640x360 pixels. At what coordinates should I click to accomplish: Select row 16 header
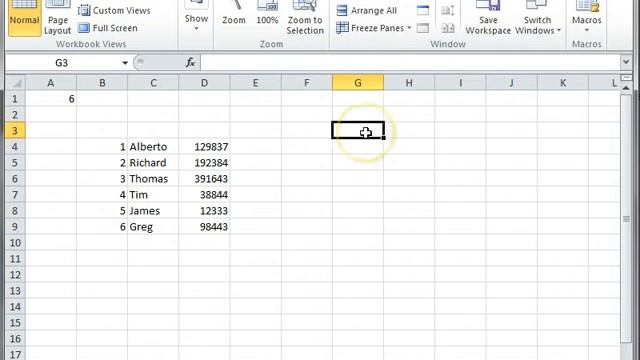pyautogui.click(x=15, y=339)
